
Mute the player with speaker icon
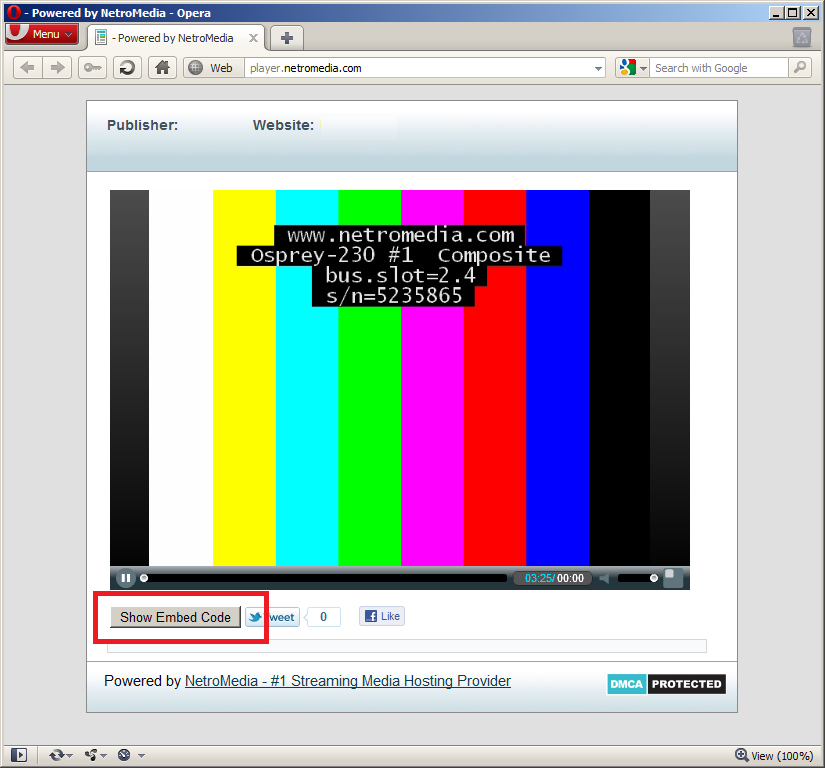(x=605, y=578)
